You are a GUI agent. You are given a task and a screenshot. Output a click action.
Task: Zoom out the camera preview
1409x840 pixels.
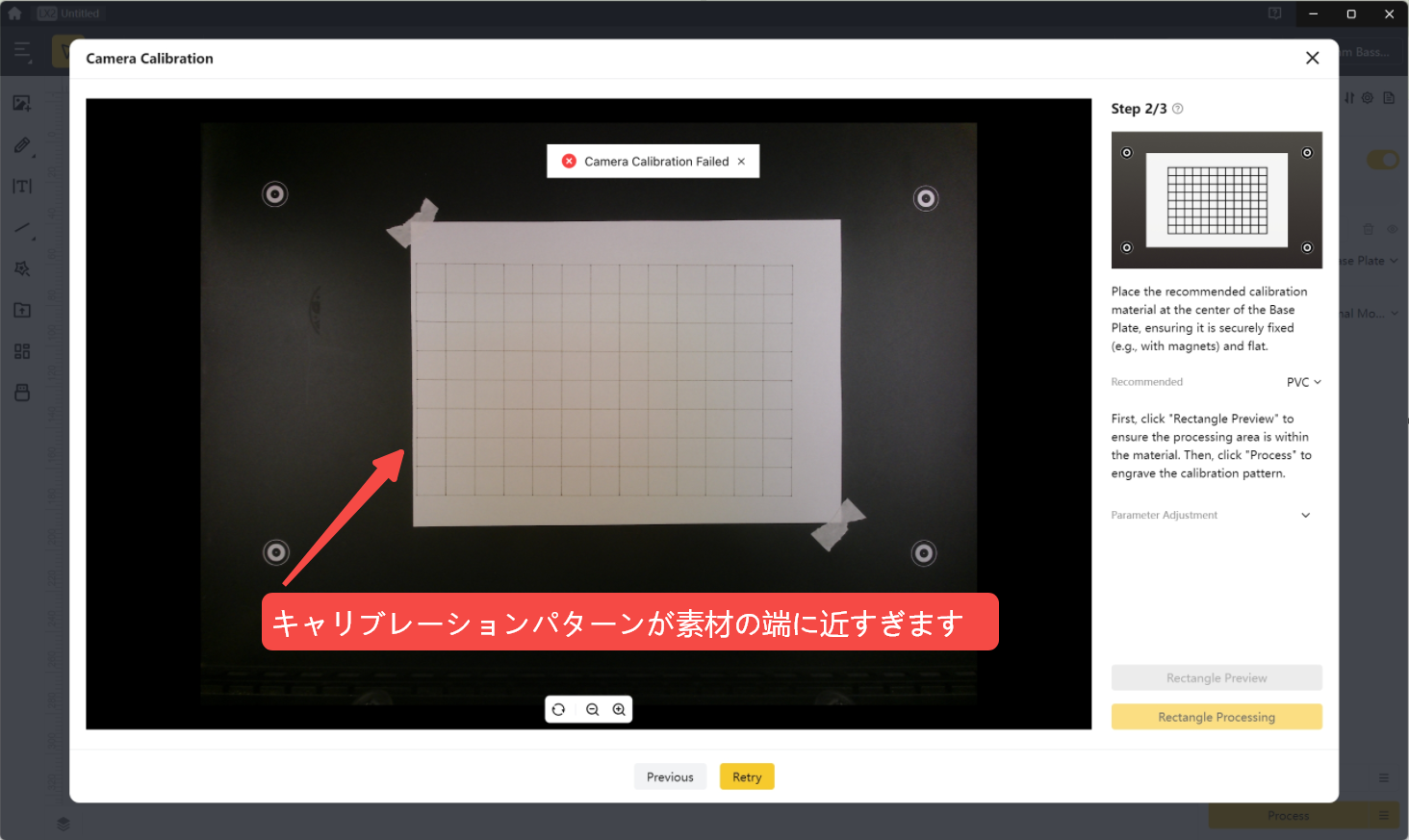(593, 710)
